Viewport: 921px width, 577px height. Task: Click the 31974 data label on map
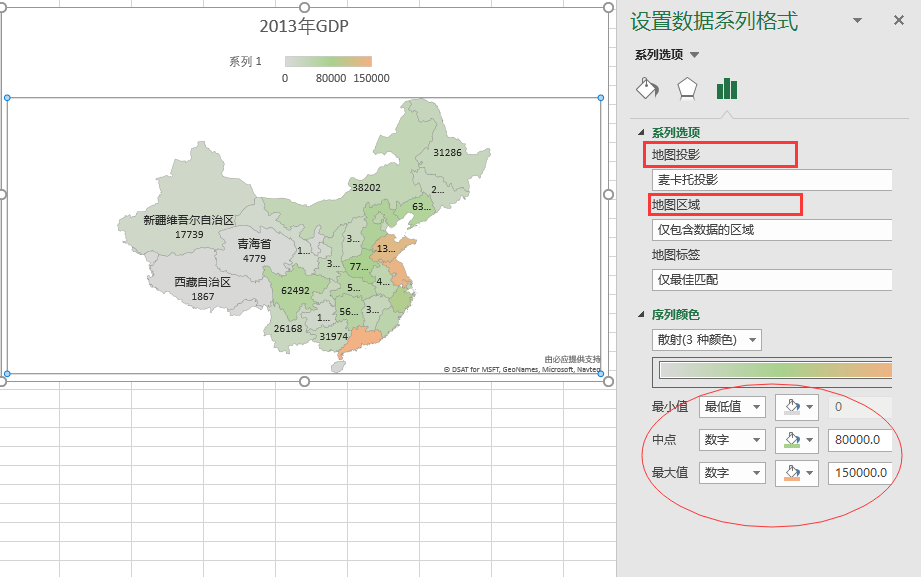[333, 336]
